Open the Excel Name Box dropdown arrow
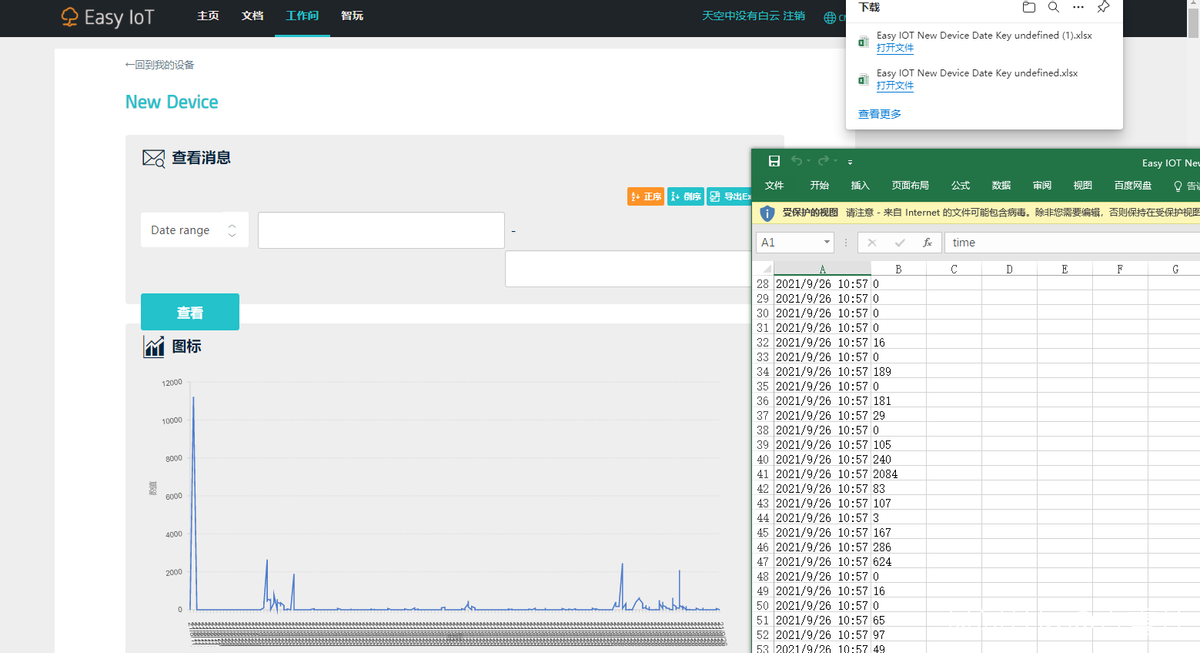The height and width of the screenshot is (653, 1200). (x=827, y=243)
